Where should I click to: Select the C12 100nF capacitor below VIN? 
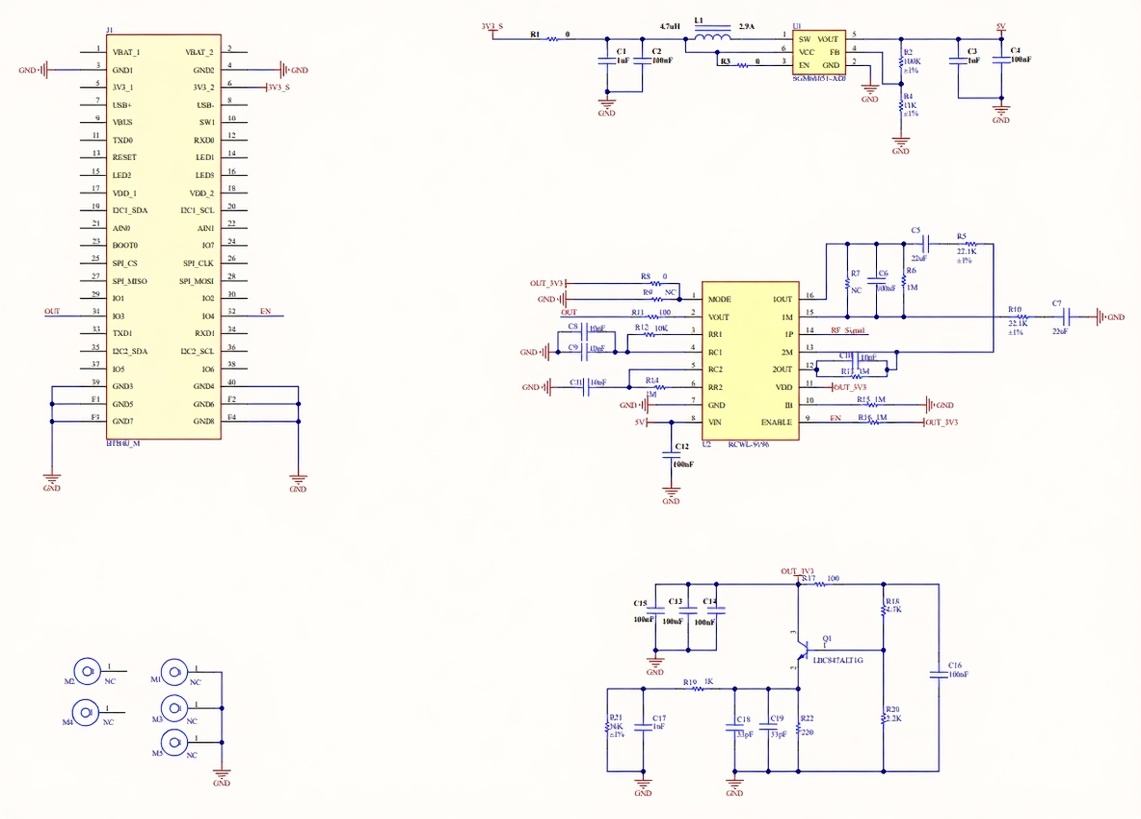[x=672, y=455]
